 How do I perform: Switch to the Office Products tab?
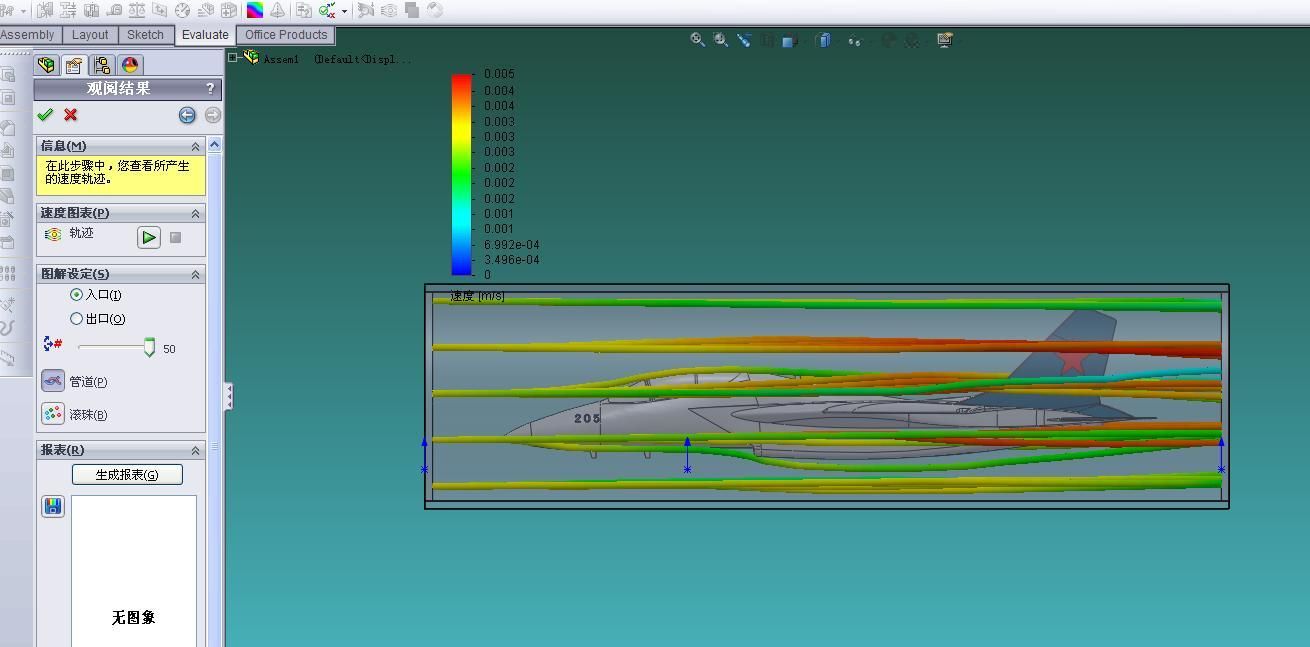click(x=286, y=35)
